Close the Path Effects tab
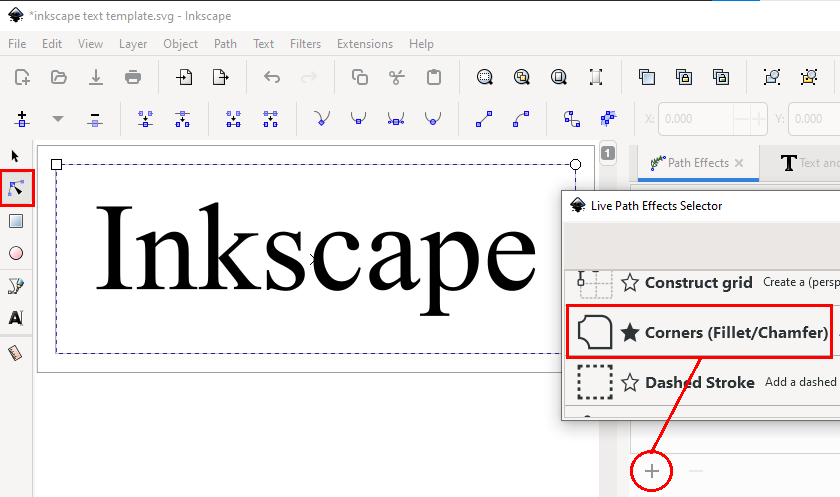 [739, 163]
